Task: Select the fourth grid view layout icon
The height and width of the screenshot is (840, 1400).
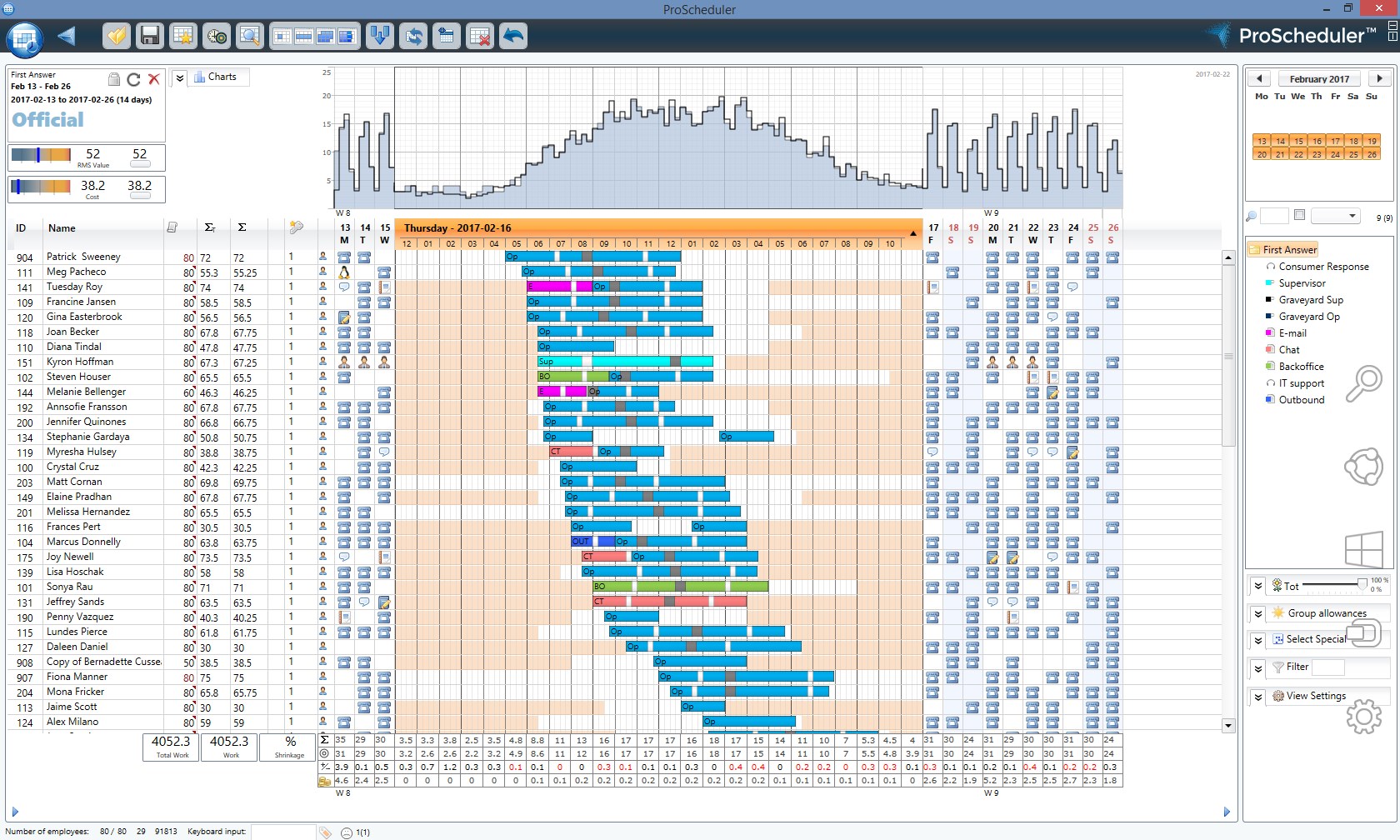Action: [347, 36]
